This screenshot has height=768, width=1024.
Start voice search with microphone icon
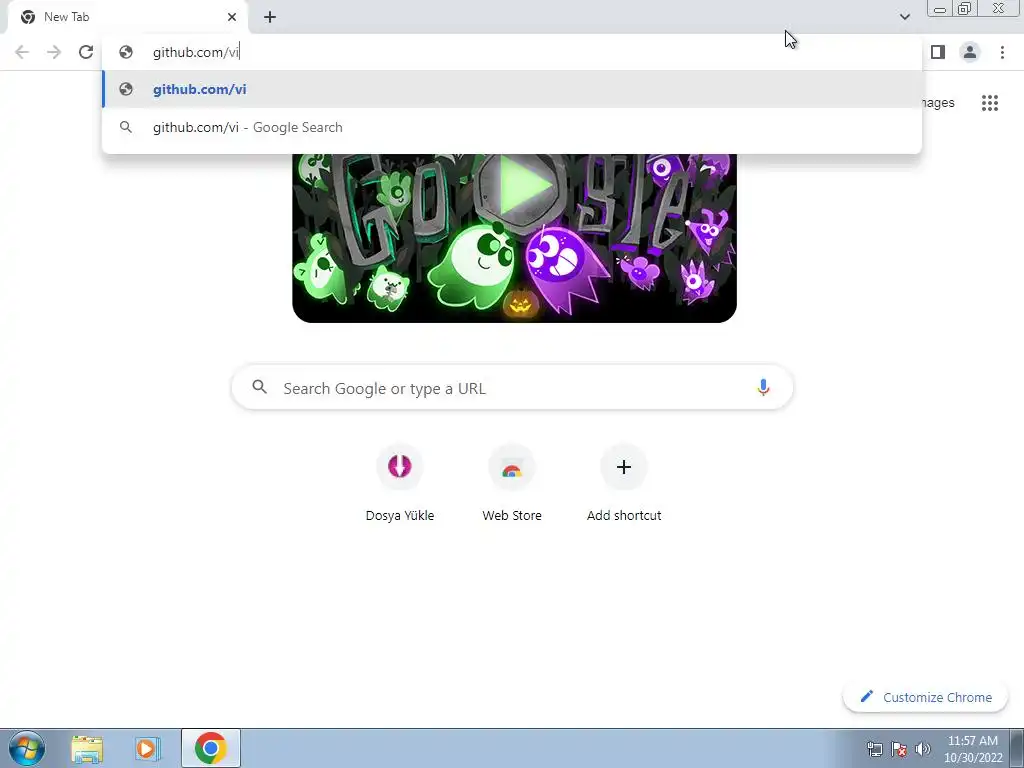pyautogui.click(x=762, y=388)
